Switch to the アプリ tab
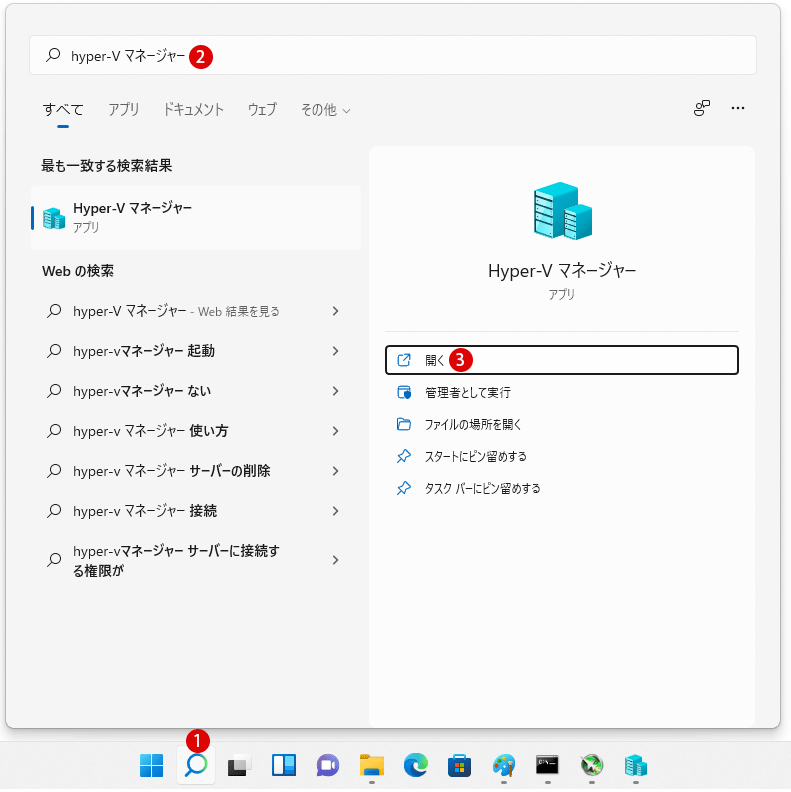 click(124, 109)
